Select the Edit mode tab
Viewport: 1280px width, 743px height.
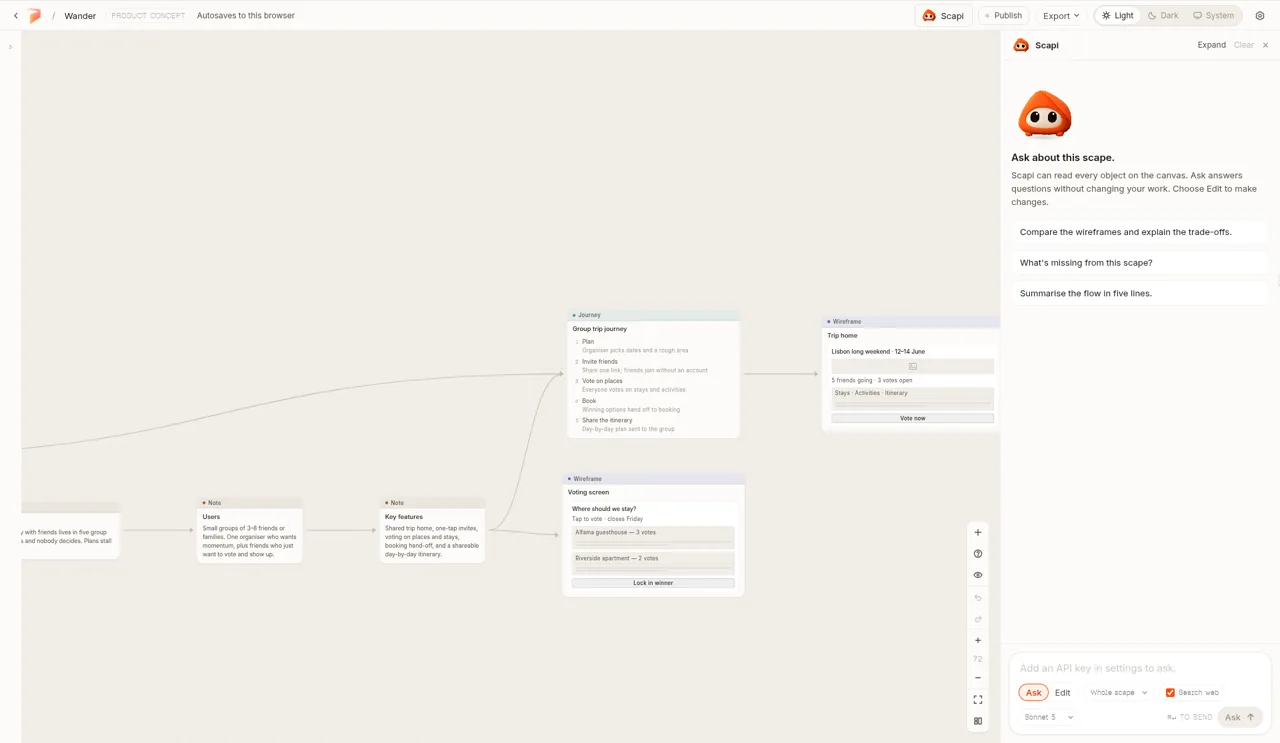[1062, 693]
